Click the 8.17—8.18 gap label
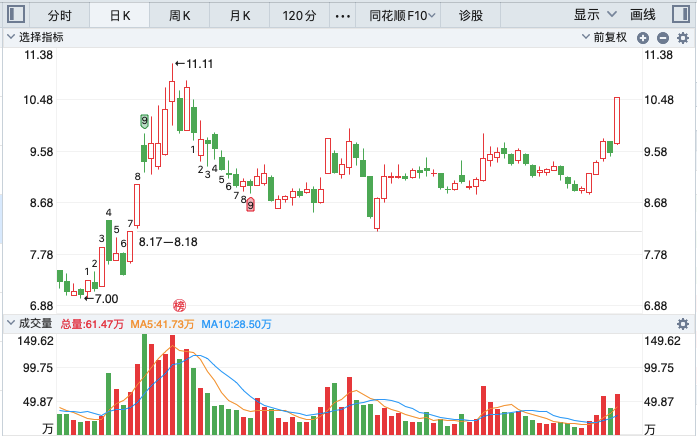 168,242
